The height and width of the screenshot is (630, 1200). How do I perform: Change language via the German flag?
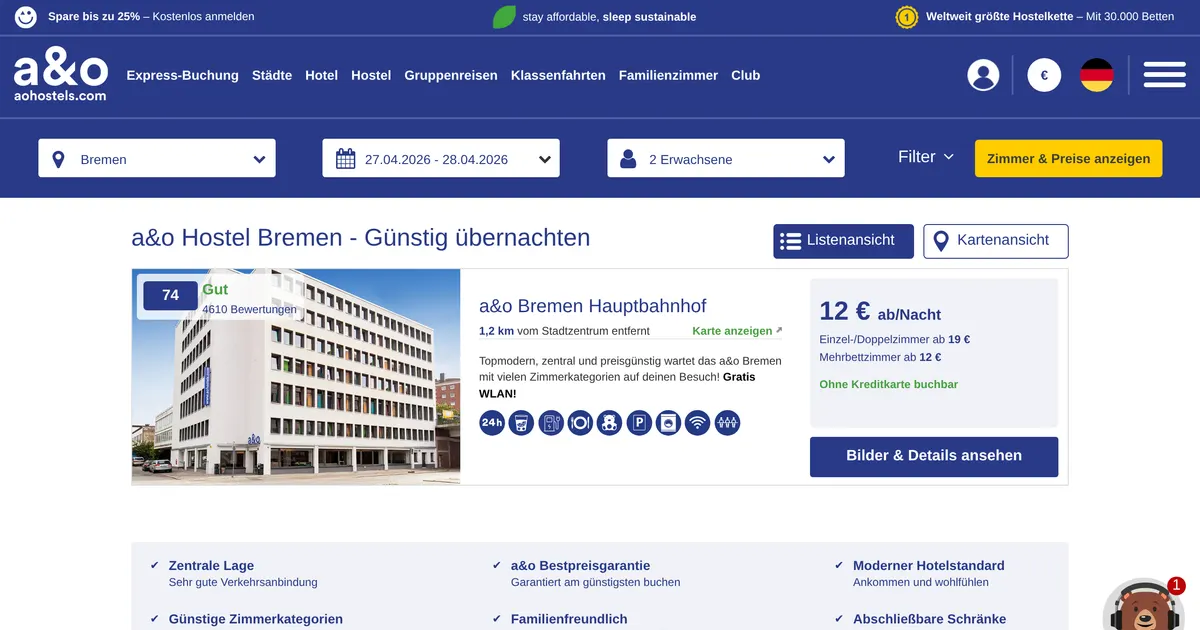pos(1097,75)
